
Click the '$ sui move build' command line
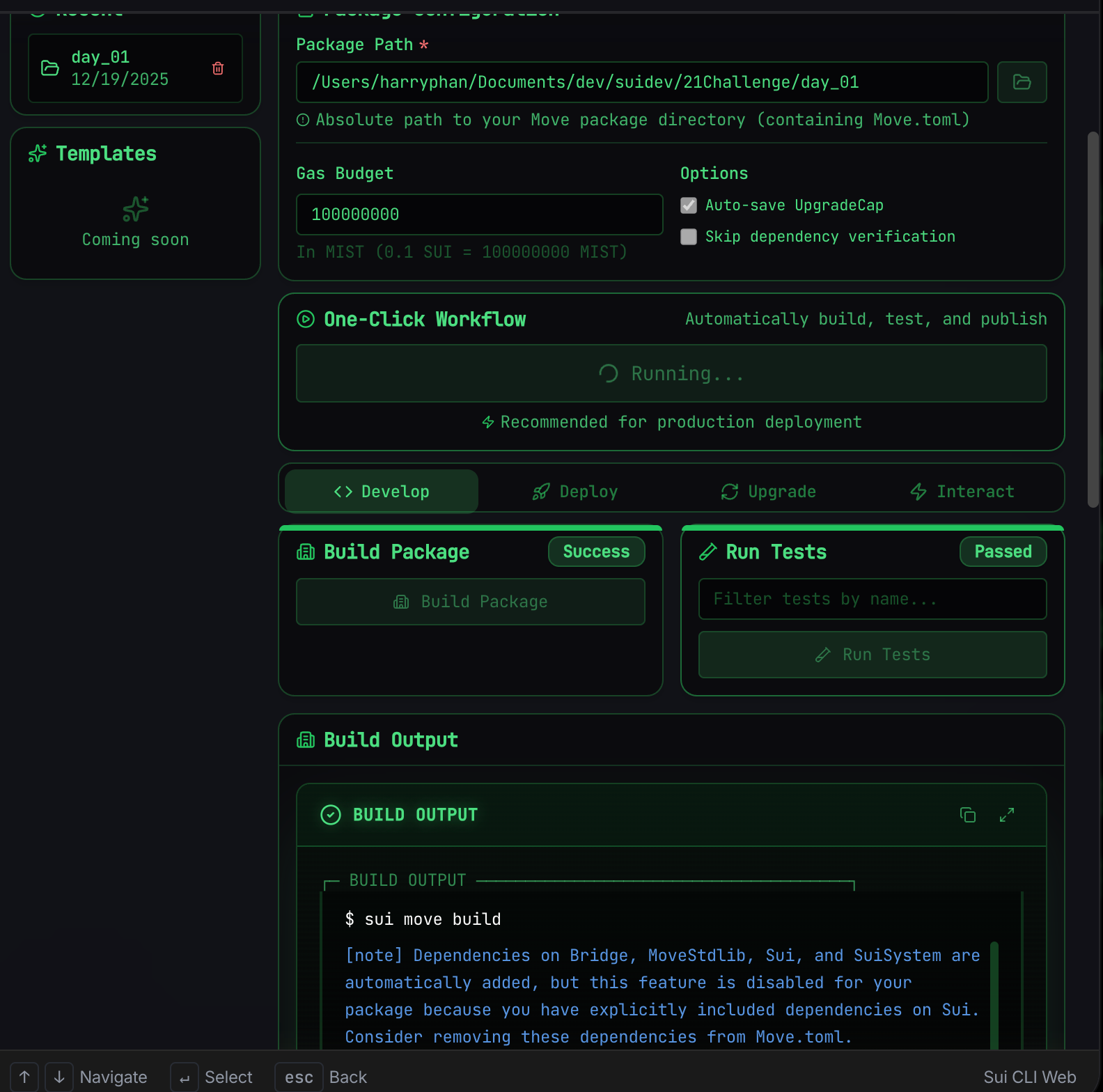click(x=423, y=919)
